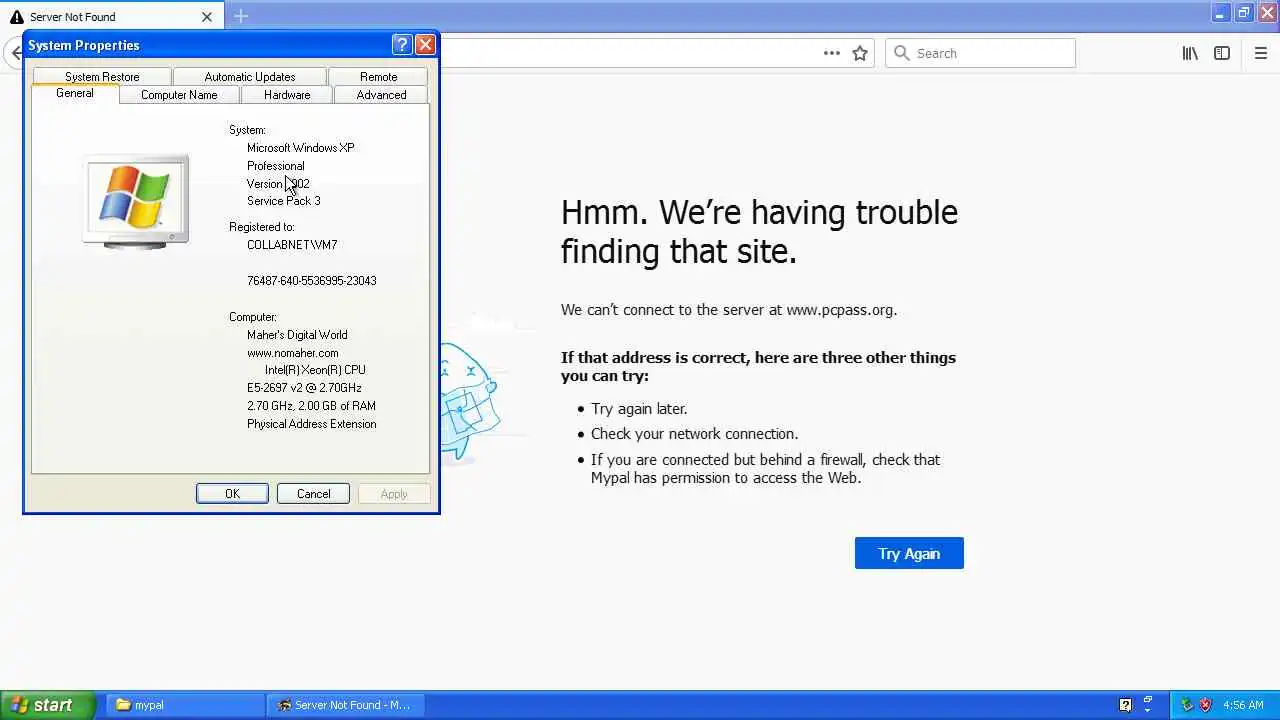Click the COLLABNET\VM7 registered name

[292, 245]
